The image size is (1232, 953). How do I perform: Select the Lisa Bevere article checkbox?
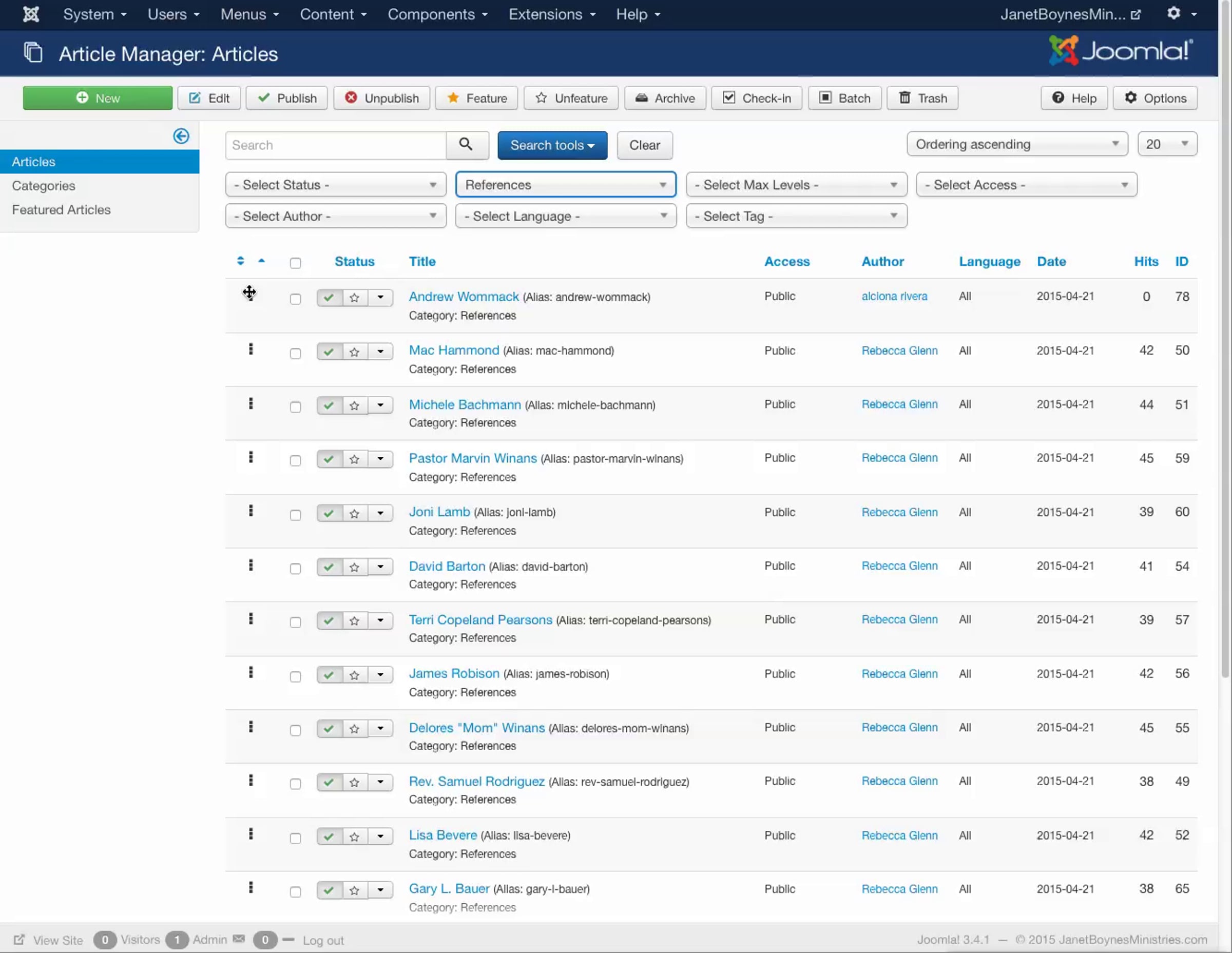pyautogui.click(x=296, y=839)
